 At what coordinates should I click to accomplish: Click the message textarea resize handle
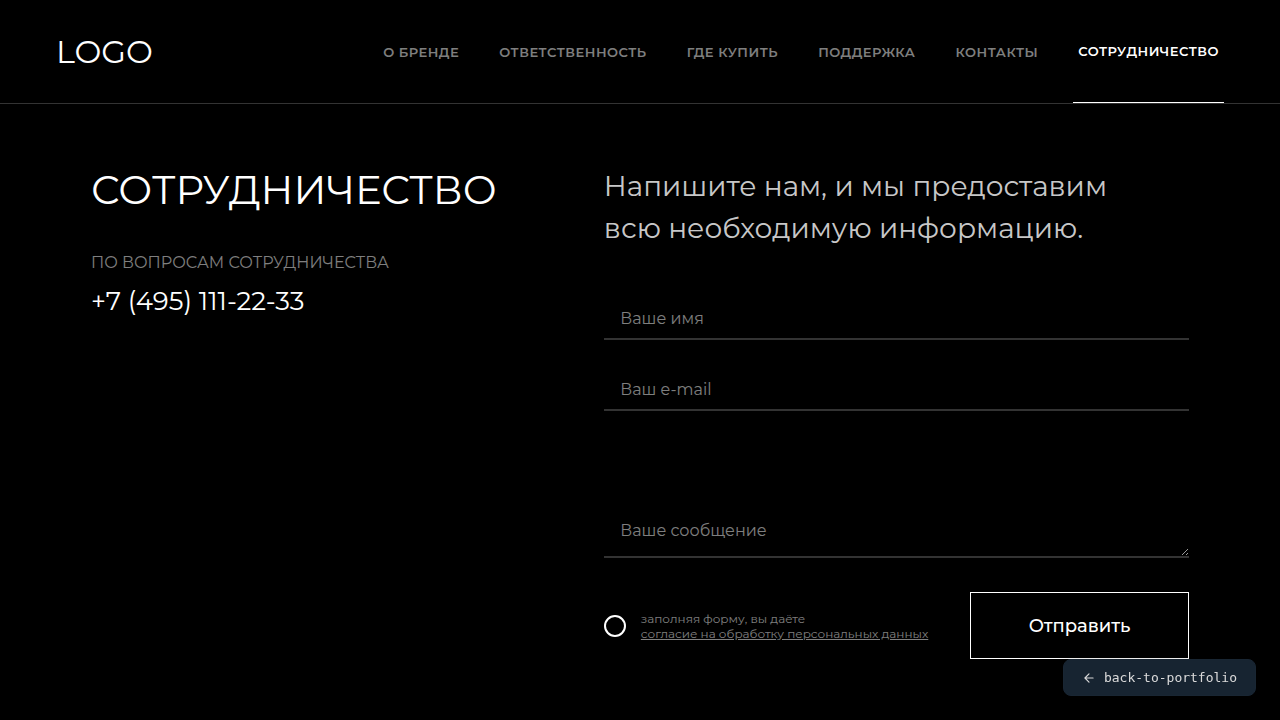(1184, 552)
